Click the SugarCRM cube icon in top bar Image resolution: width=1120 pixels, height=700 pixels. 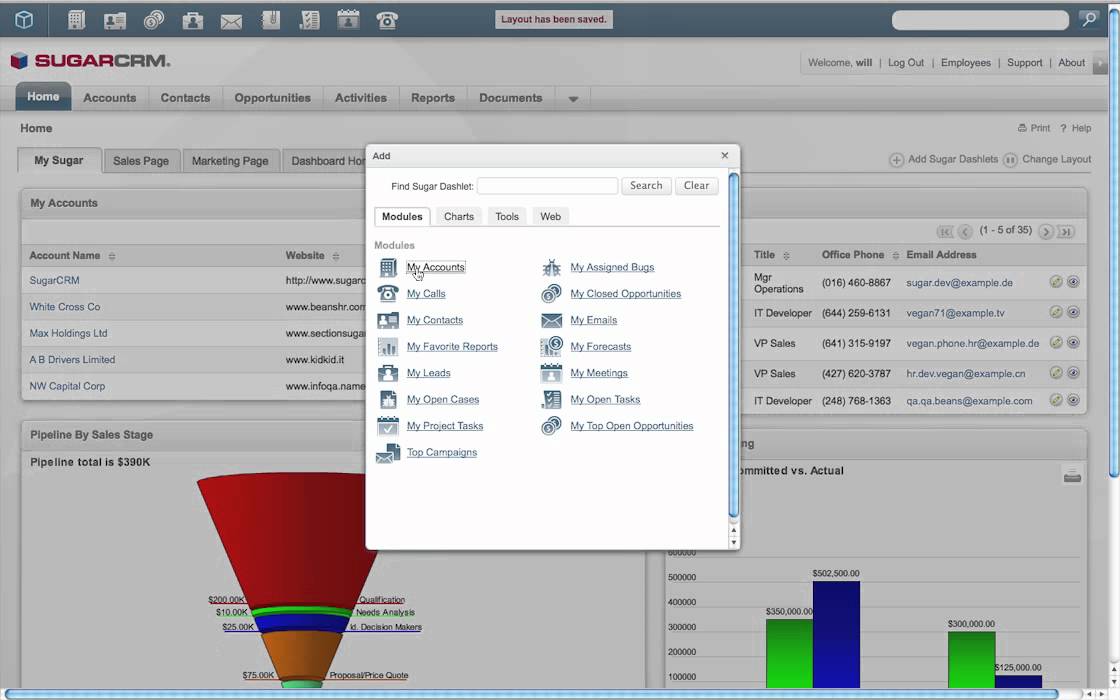click(x=24, y=19)
